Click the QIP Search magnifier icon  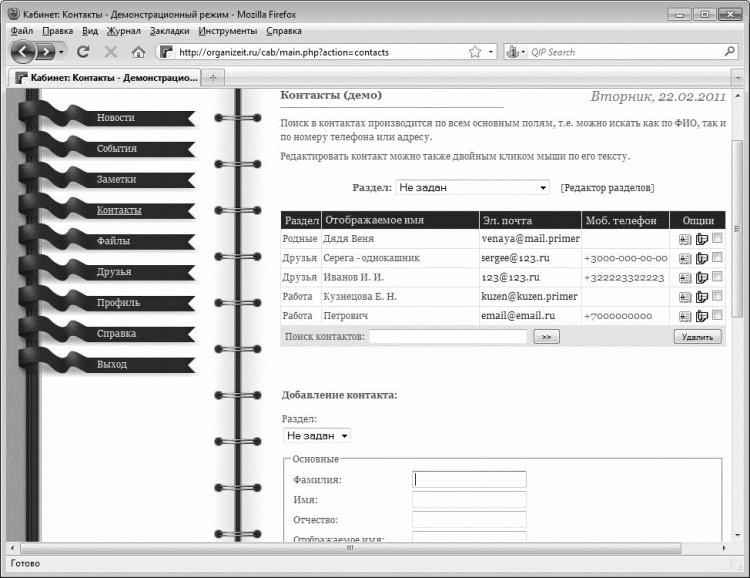tap(729, 51)
